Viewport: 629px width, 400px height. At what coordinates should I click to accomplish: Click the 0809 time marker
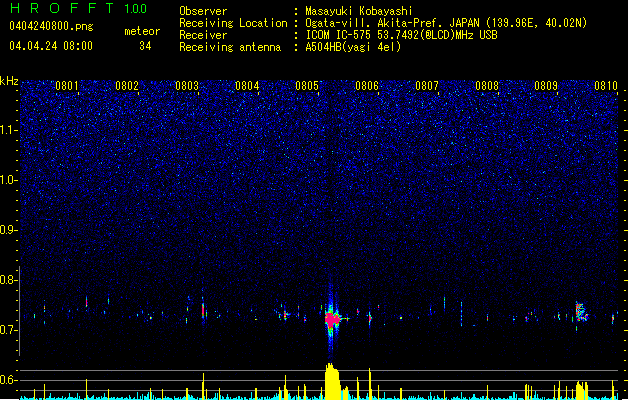pos(546,86)
